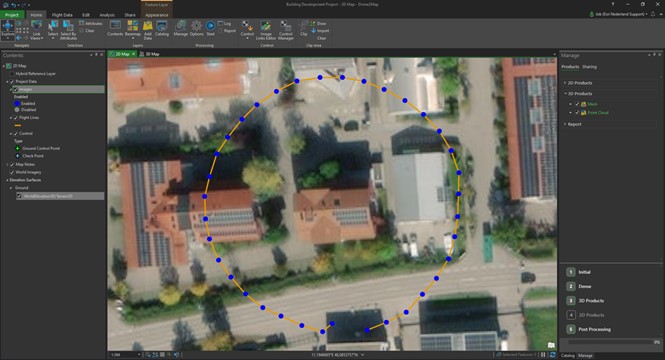Screen dimensions: 665x360
Task: Collapse Elevation Surfaces group
Action: (x=7, y=180)
